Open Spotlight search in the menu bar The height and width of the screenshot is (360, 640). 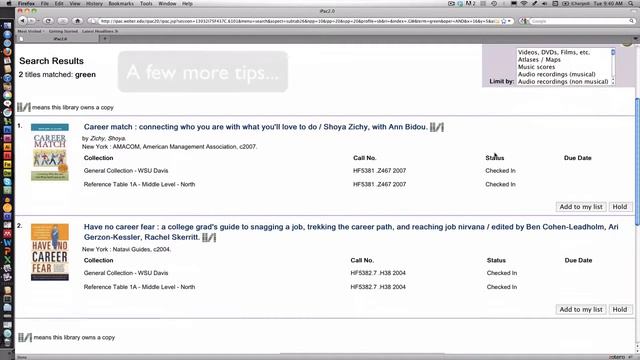pos(632,3)
